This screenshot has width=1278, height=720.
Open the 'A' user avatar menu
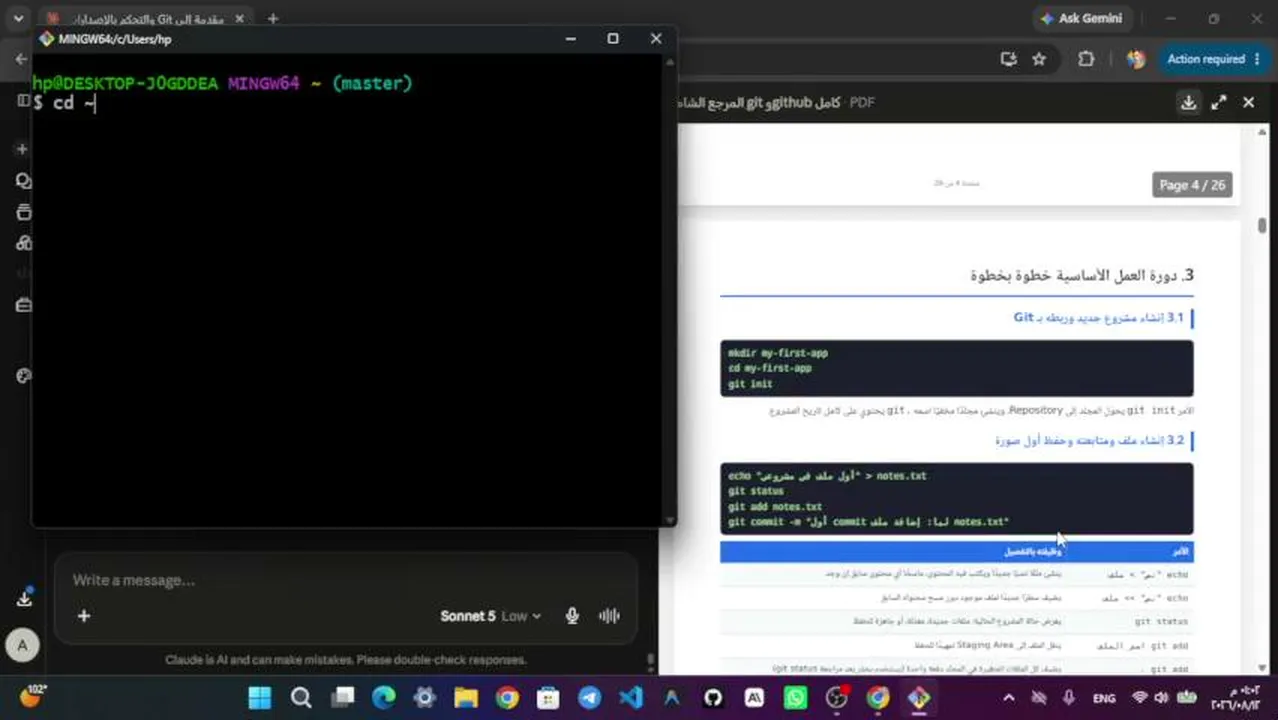(x=22, y=647)
